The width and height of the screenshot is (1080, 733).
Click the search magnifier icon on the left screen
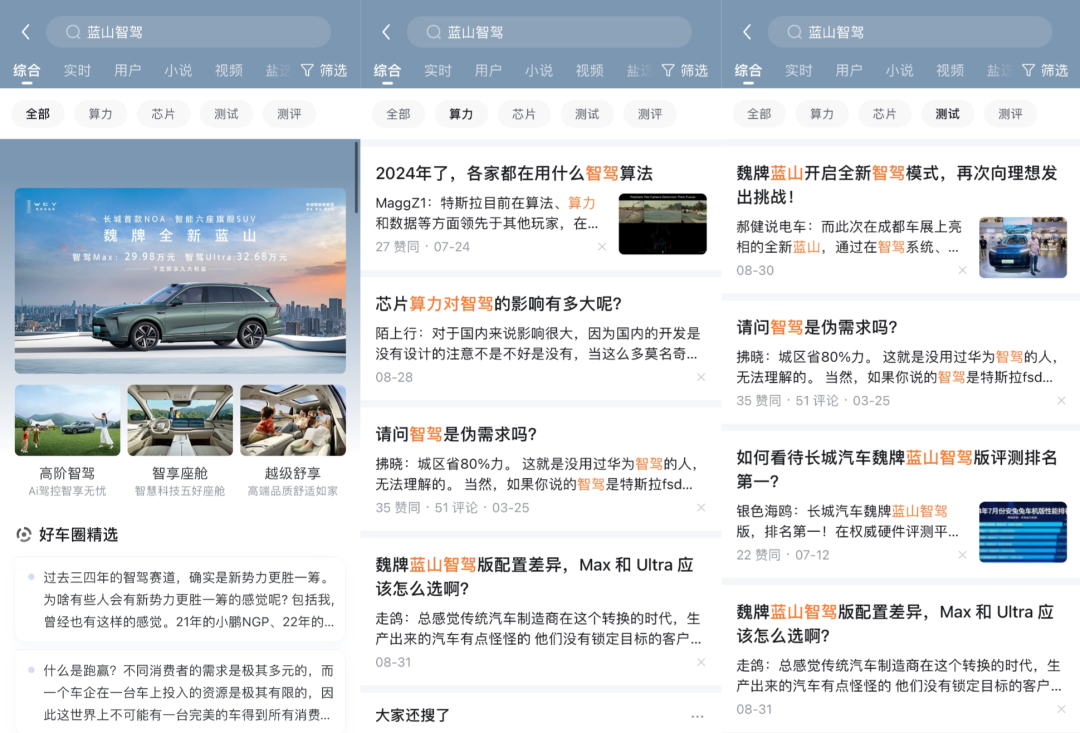73,32
